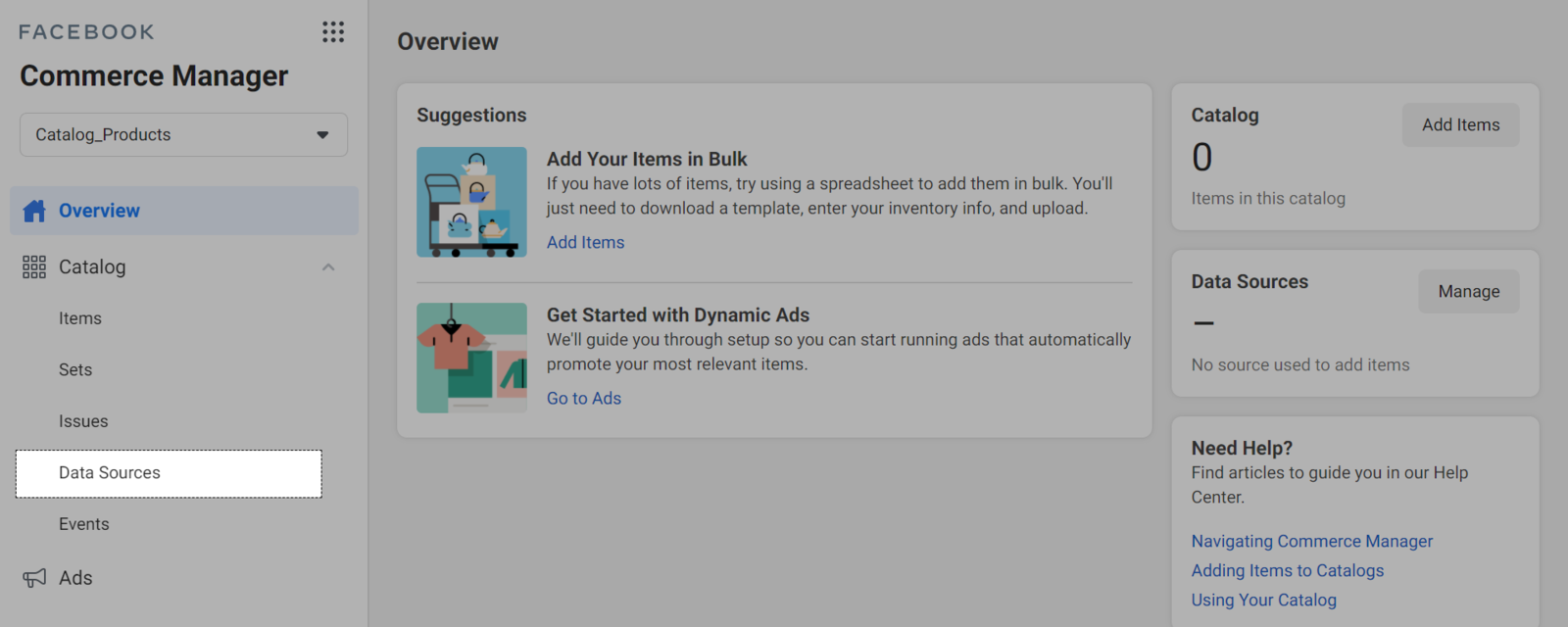
Task: Click 'Items in this catalog' text
Action: click(x=1268, y=199)
